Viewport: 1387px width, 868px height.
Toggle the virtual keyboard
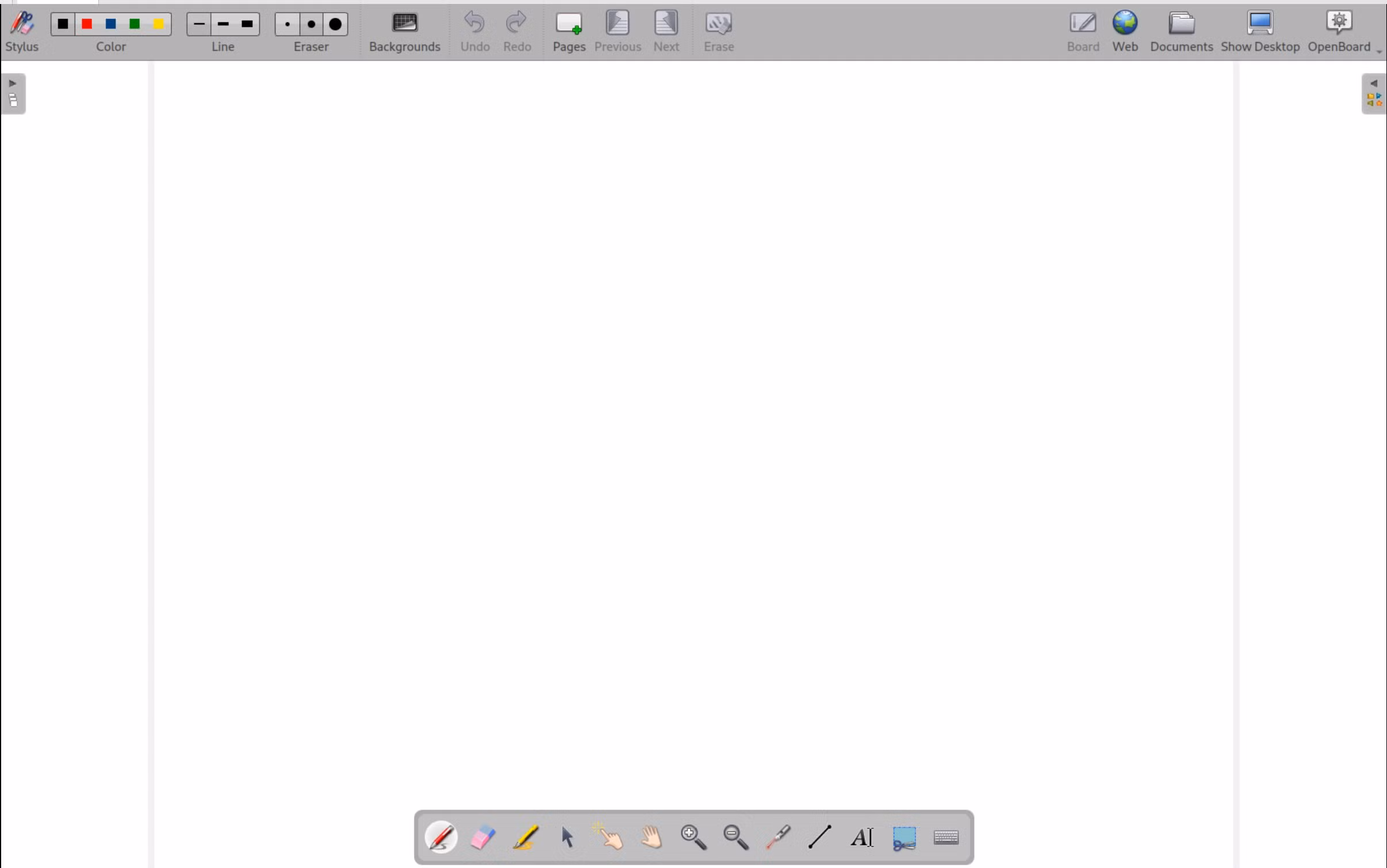pyautogui.click(x=947, y=837)
